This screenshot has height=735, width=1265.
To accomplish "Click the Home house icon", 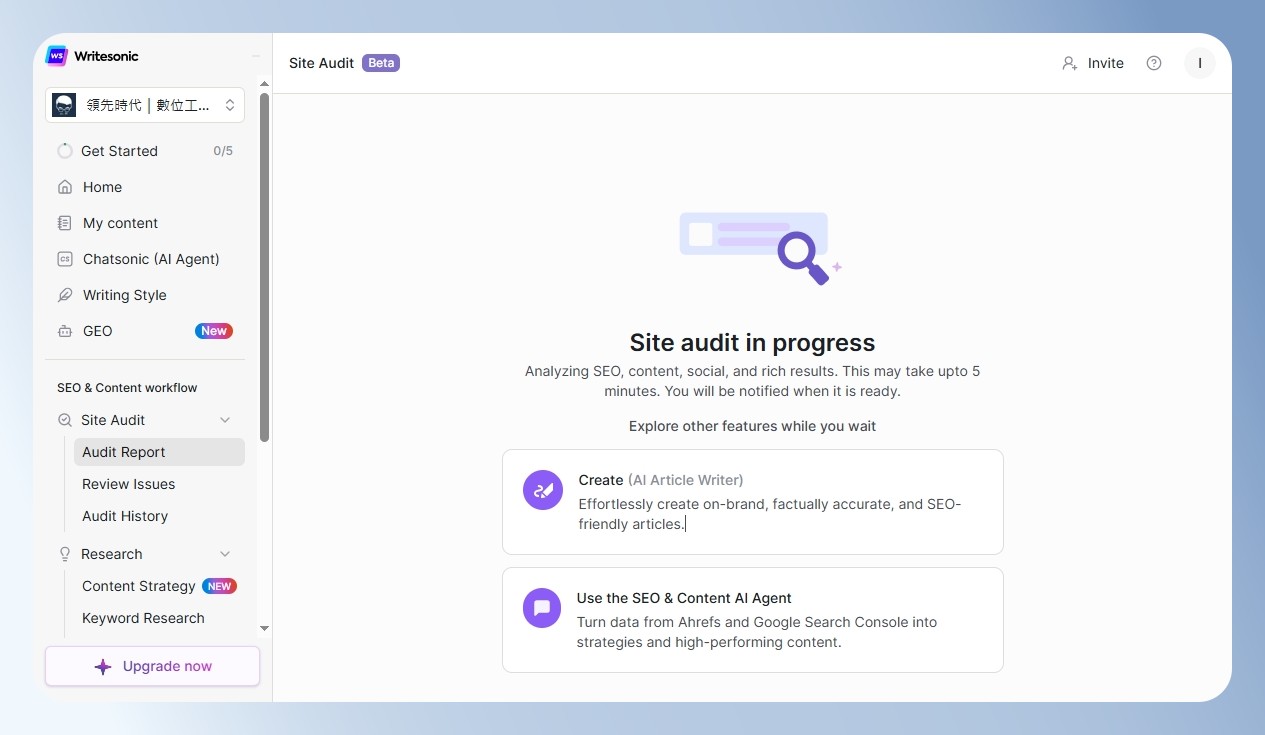I will 65,187.
